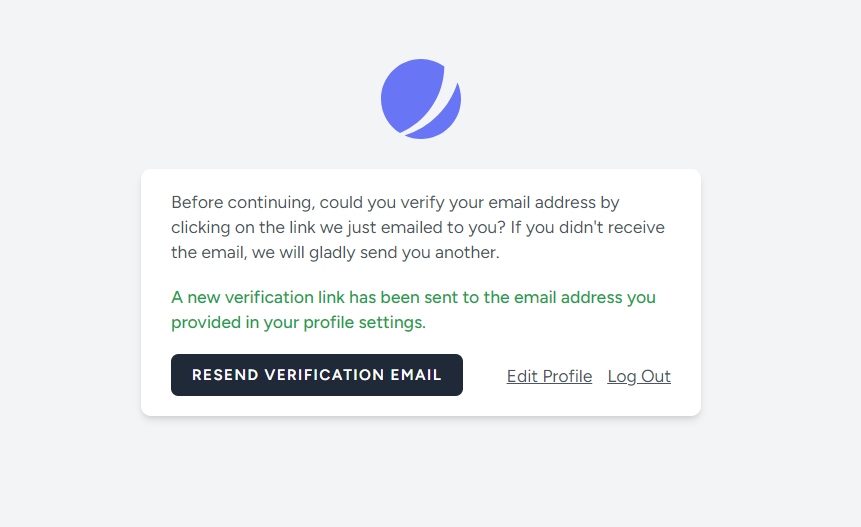Click the text "verify your email address by"
The image size is (861, 527).
tap(514, 203)
